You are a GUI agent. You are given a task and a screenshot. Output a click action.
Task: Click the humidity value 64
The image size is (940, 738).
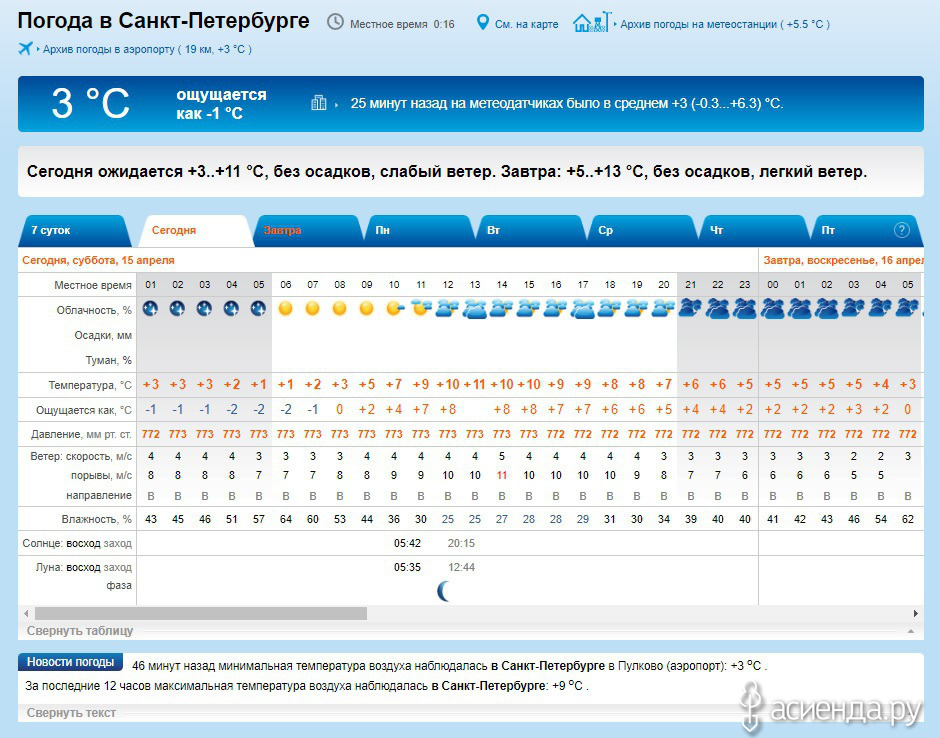pos(285,519)
